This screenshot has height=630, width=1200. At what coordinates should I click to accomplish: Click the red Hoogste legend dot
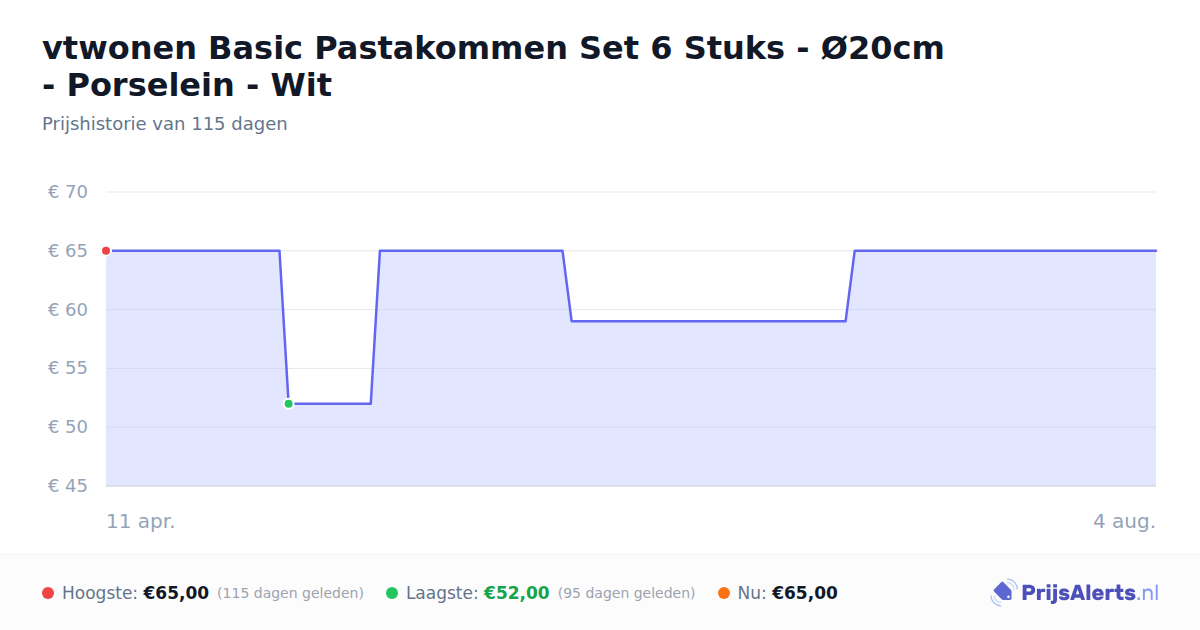[48, 593]
